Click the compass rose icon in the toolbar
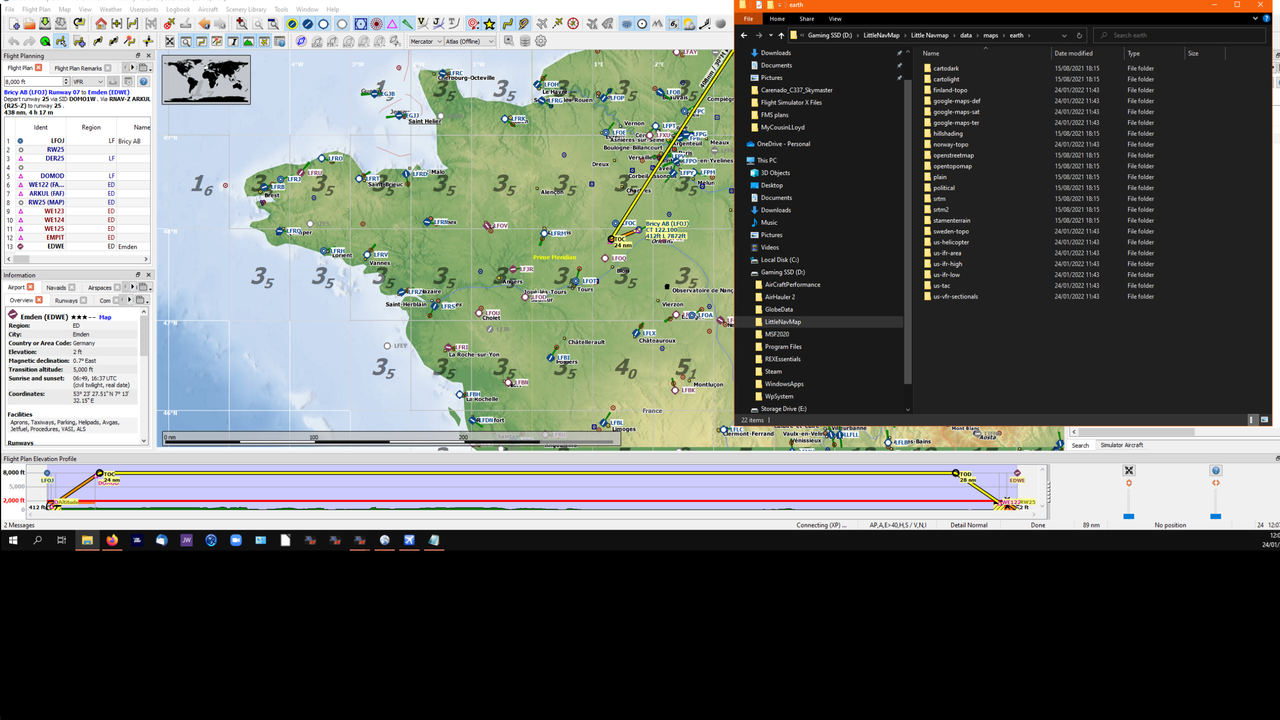The image size is (1280, 720). click(301, 41)
